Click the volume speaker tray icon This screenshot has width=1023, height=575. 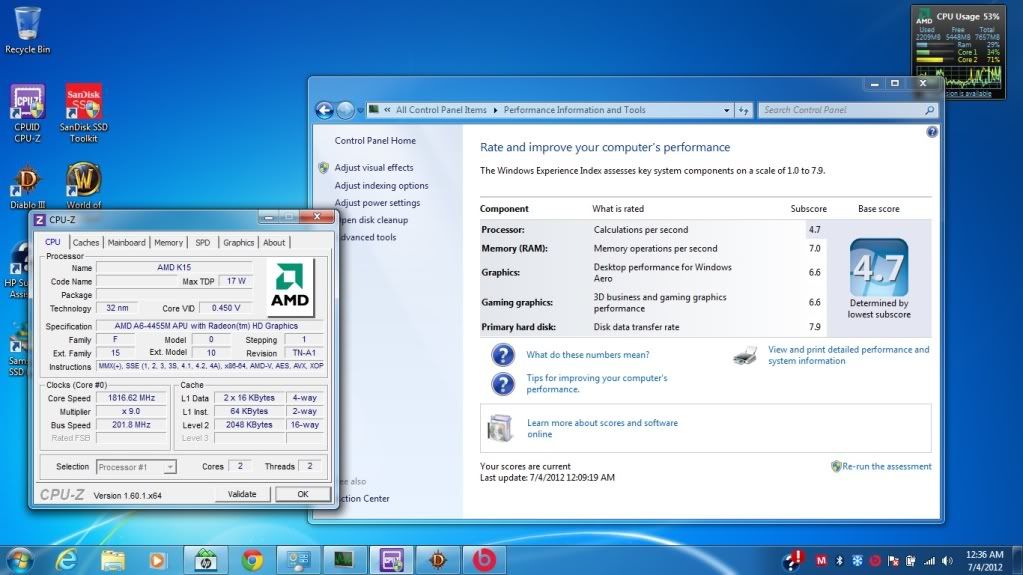point(947,561)
